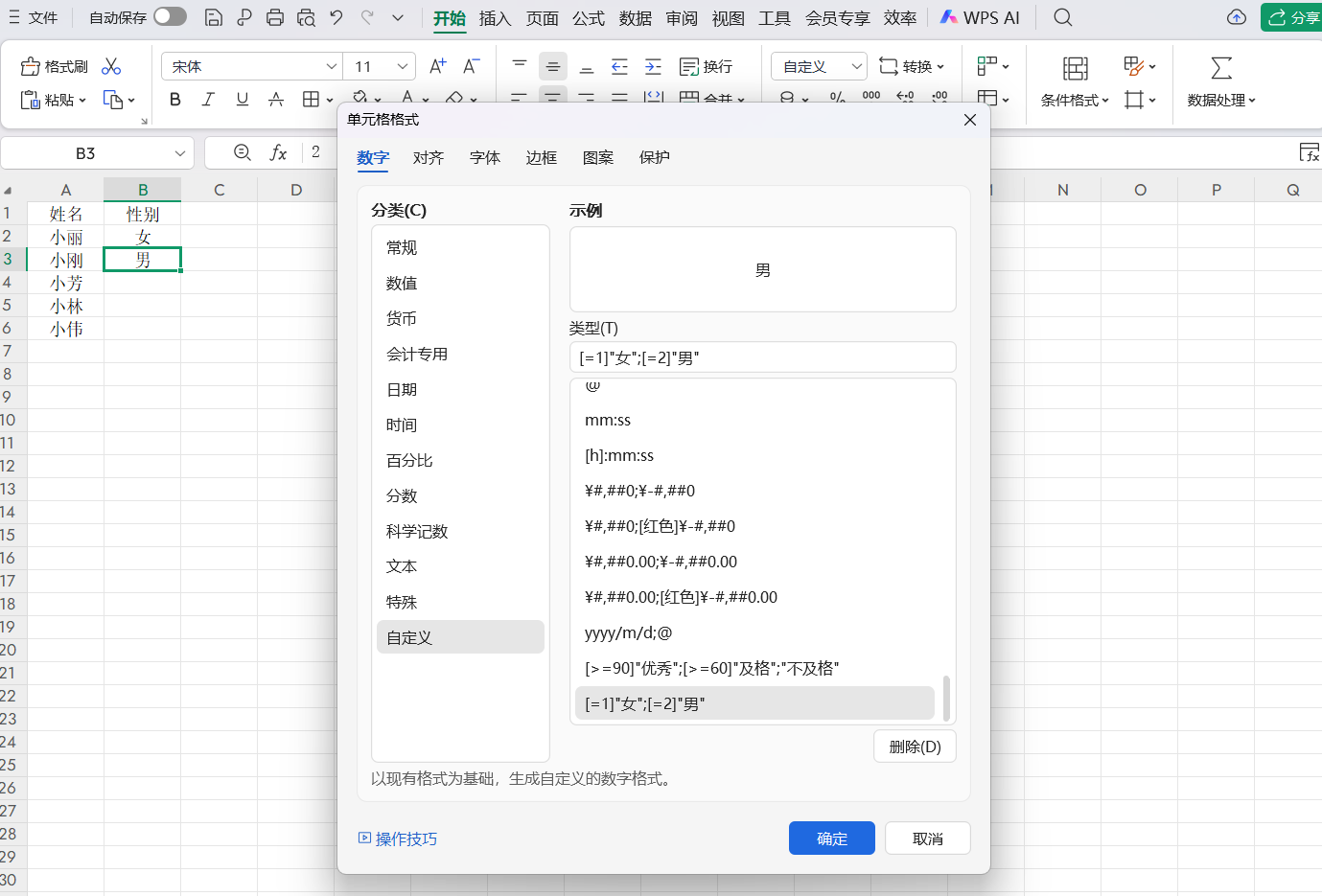Open the 插入 ribbon menu
This screenshot has height=896, width=1322.
(495, 16)
